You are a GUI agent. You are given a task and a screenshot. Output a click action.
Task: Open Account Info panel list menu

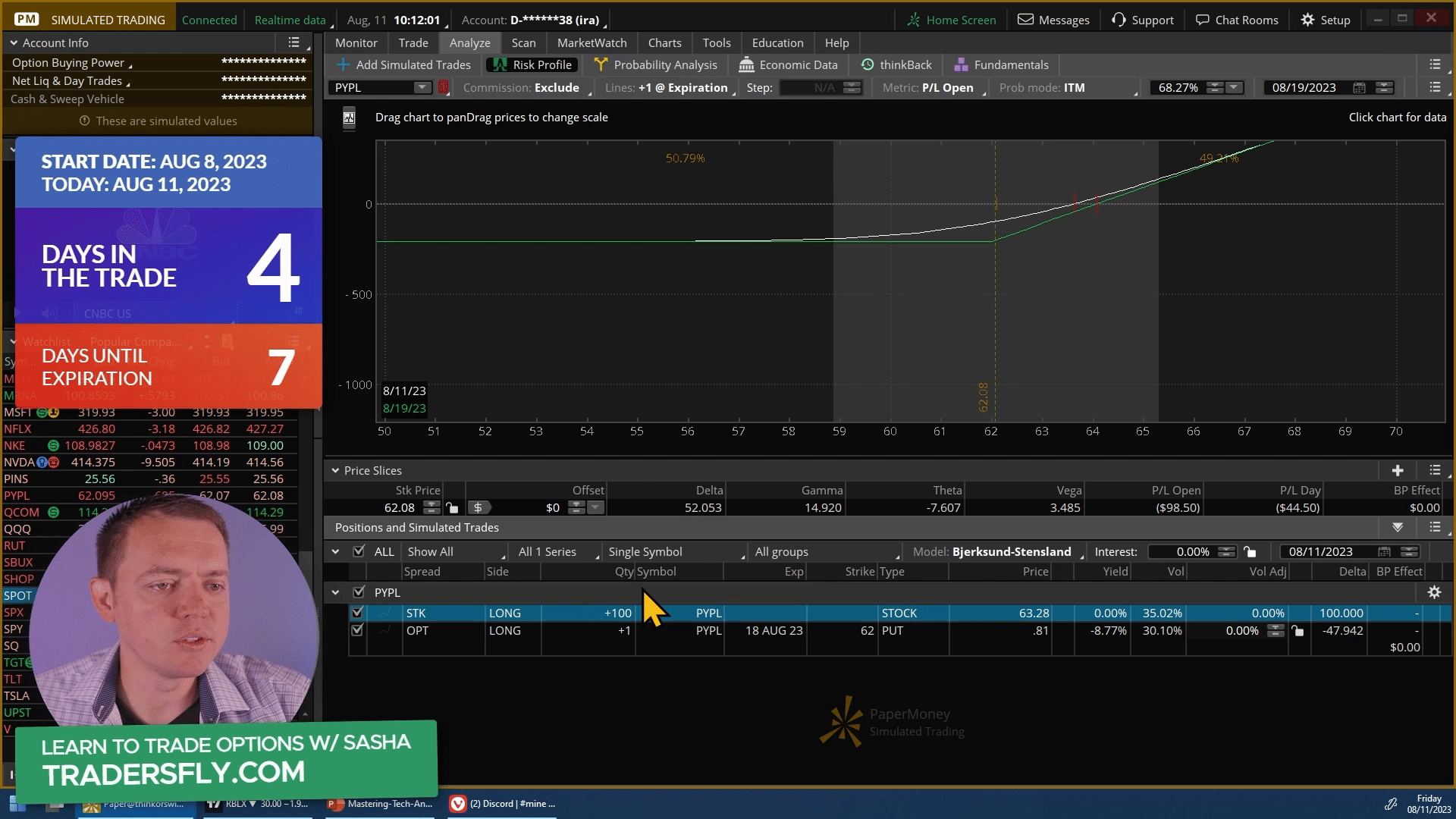pyautogui.click(x=294, y=43)
